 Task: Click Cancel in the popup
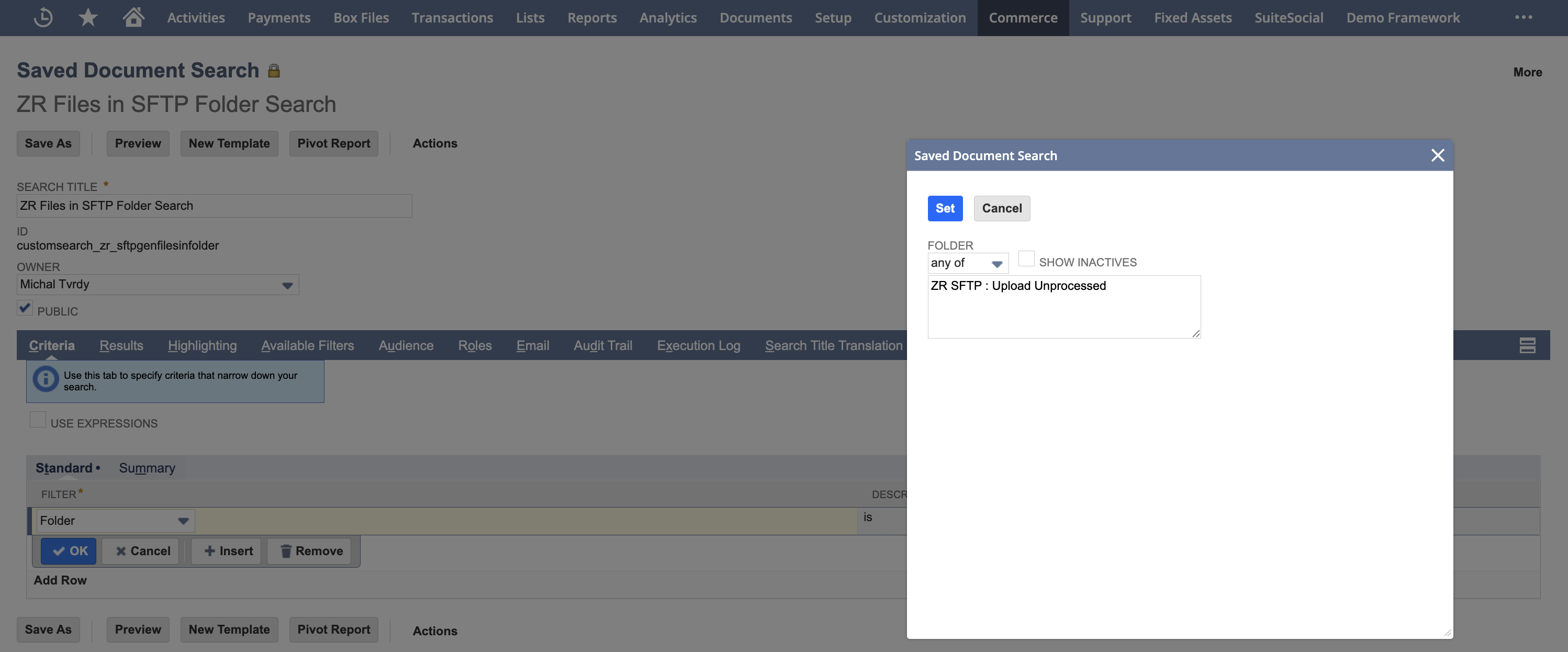pos(1002,208)
